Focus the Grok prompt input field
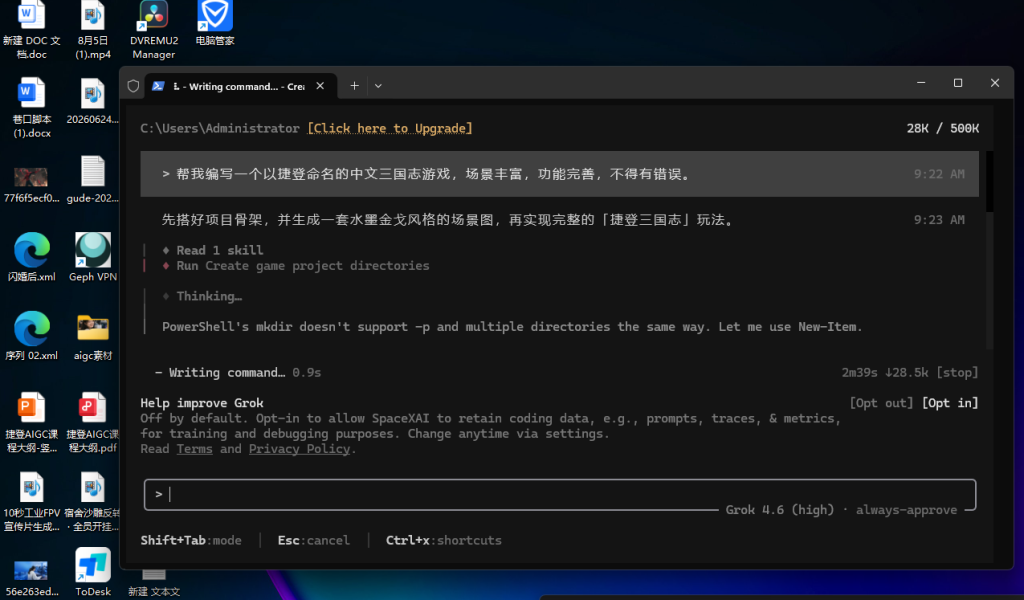The image size is (1024, 600). (560, 494)
